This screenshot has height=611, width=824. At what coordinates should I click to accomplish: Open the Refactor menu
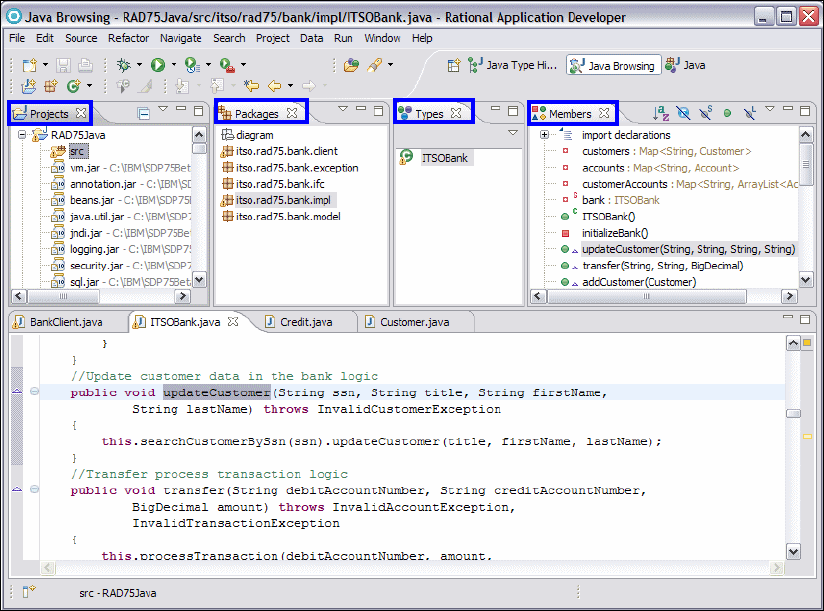coord(128,38)
